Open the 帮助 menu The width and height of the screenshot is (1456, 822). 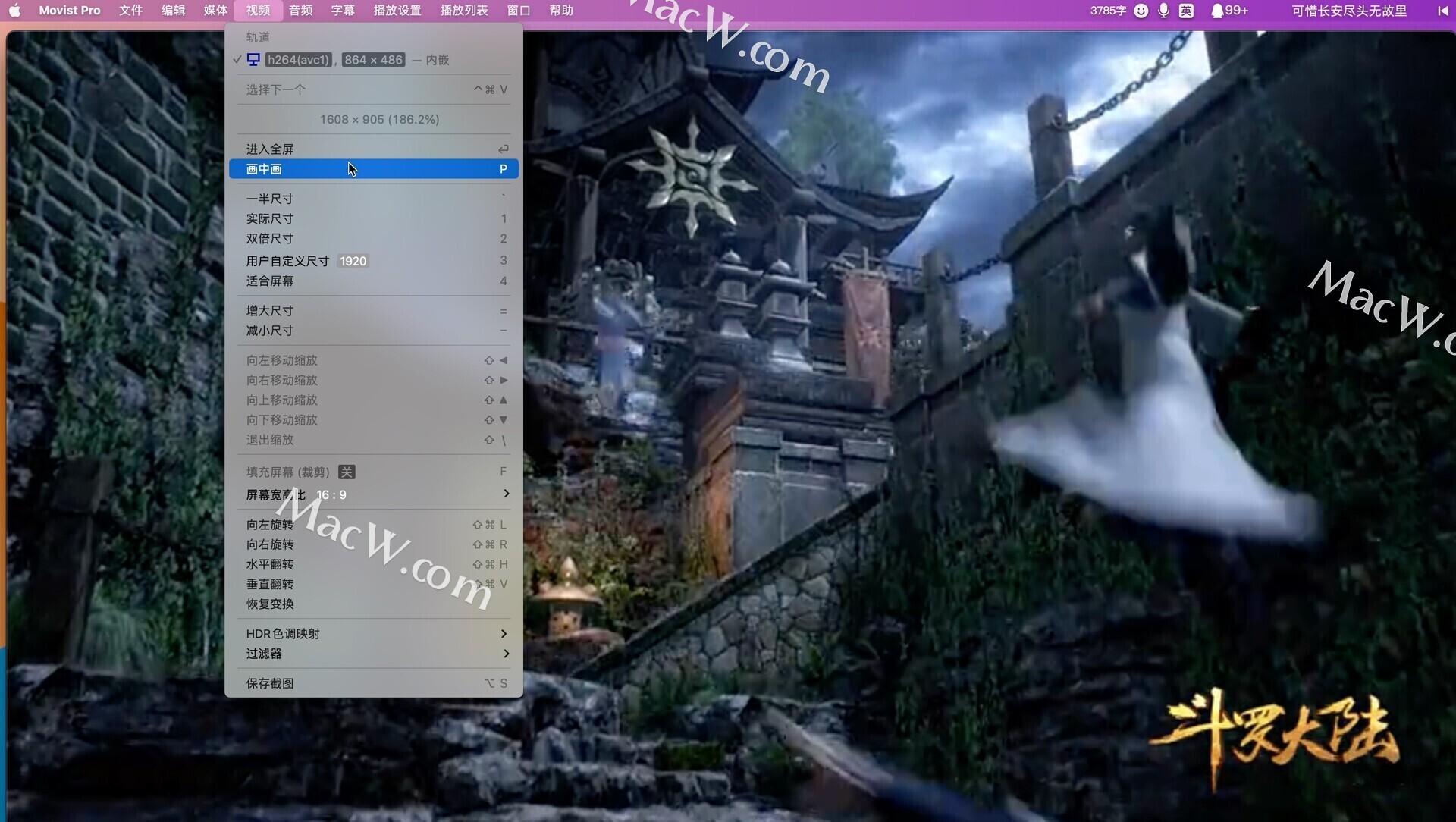coord(561,11)
